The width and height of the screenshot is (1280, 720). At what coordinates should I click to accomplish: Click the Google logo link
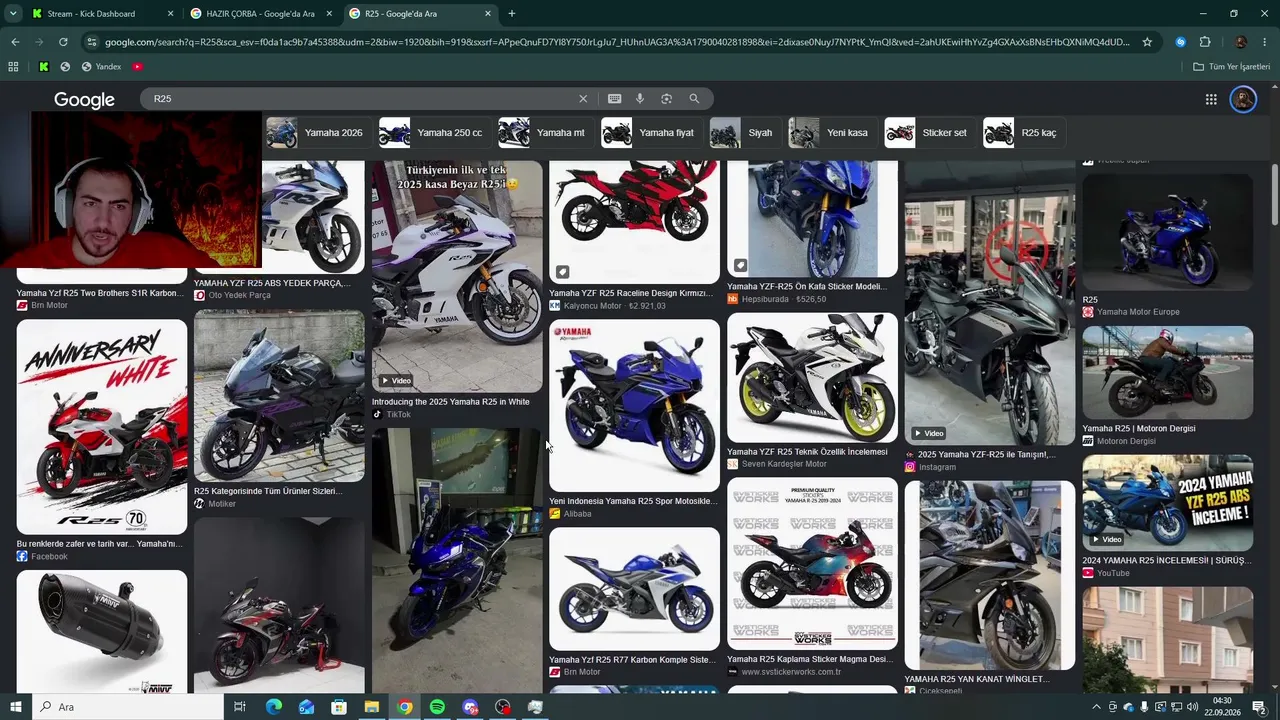coord(84,100)
